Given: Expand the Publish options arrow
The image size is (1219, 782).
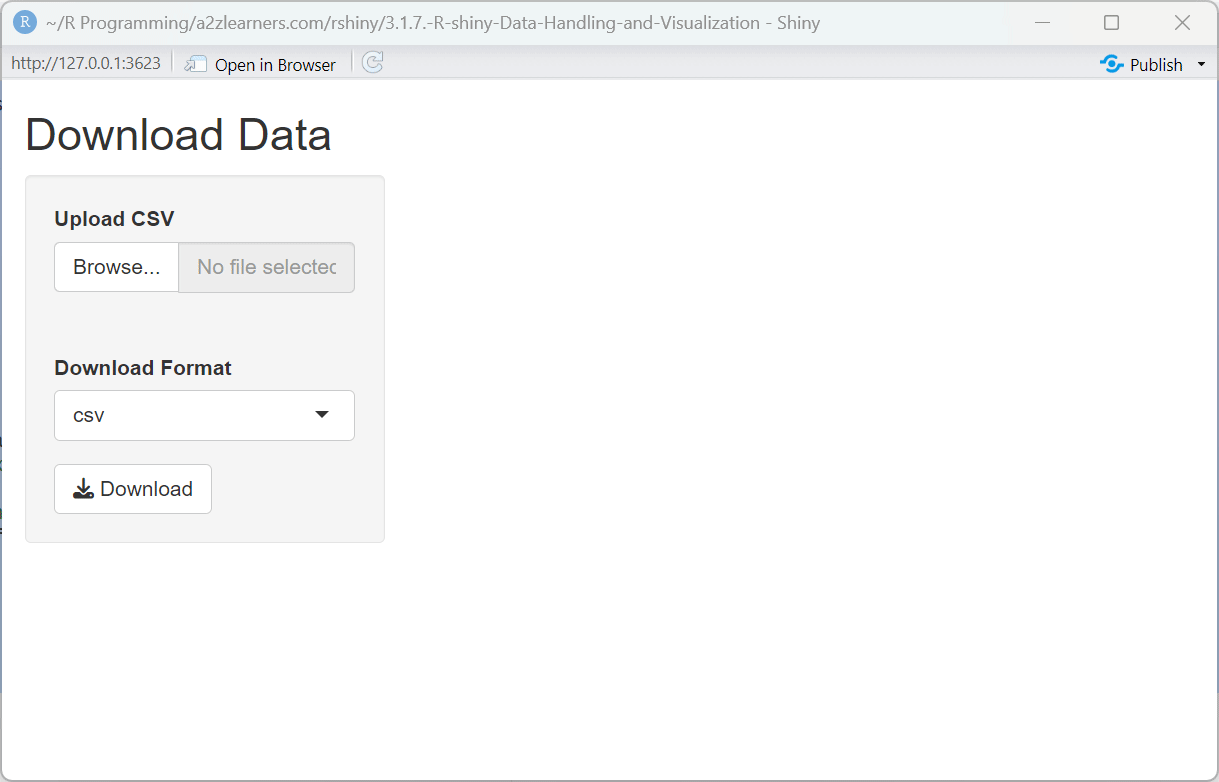Looking at the screenshot, I should [x=1201, y=65].
